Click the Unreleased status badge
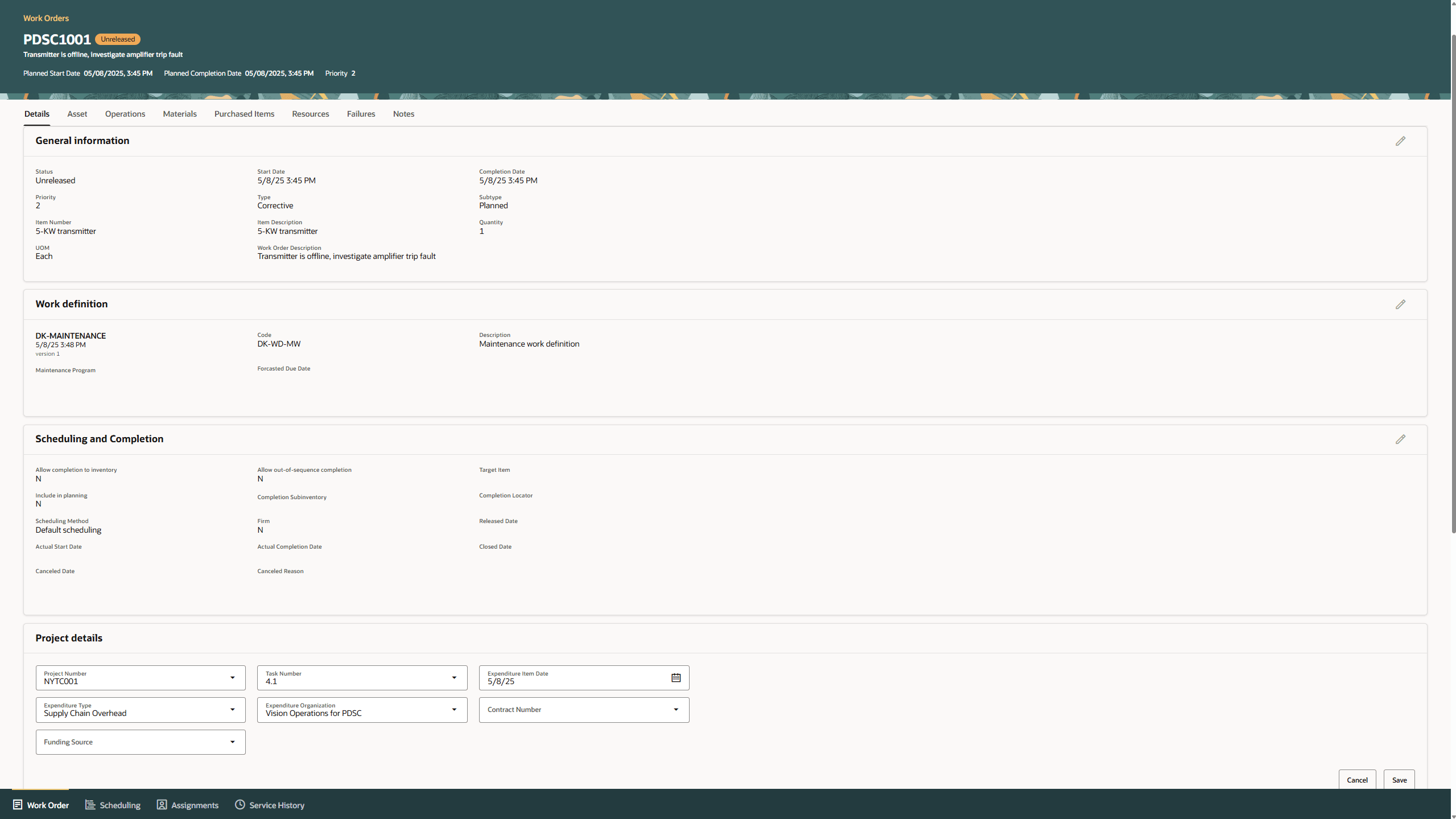Viewport: 1456px width, 819px height. tap(117, 39)
